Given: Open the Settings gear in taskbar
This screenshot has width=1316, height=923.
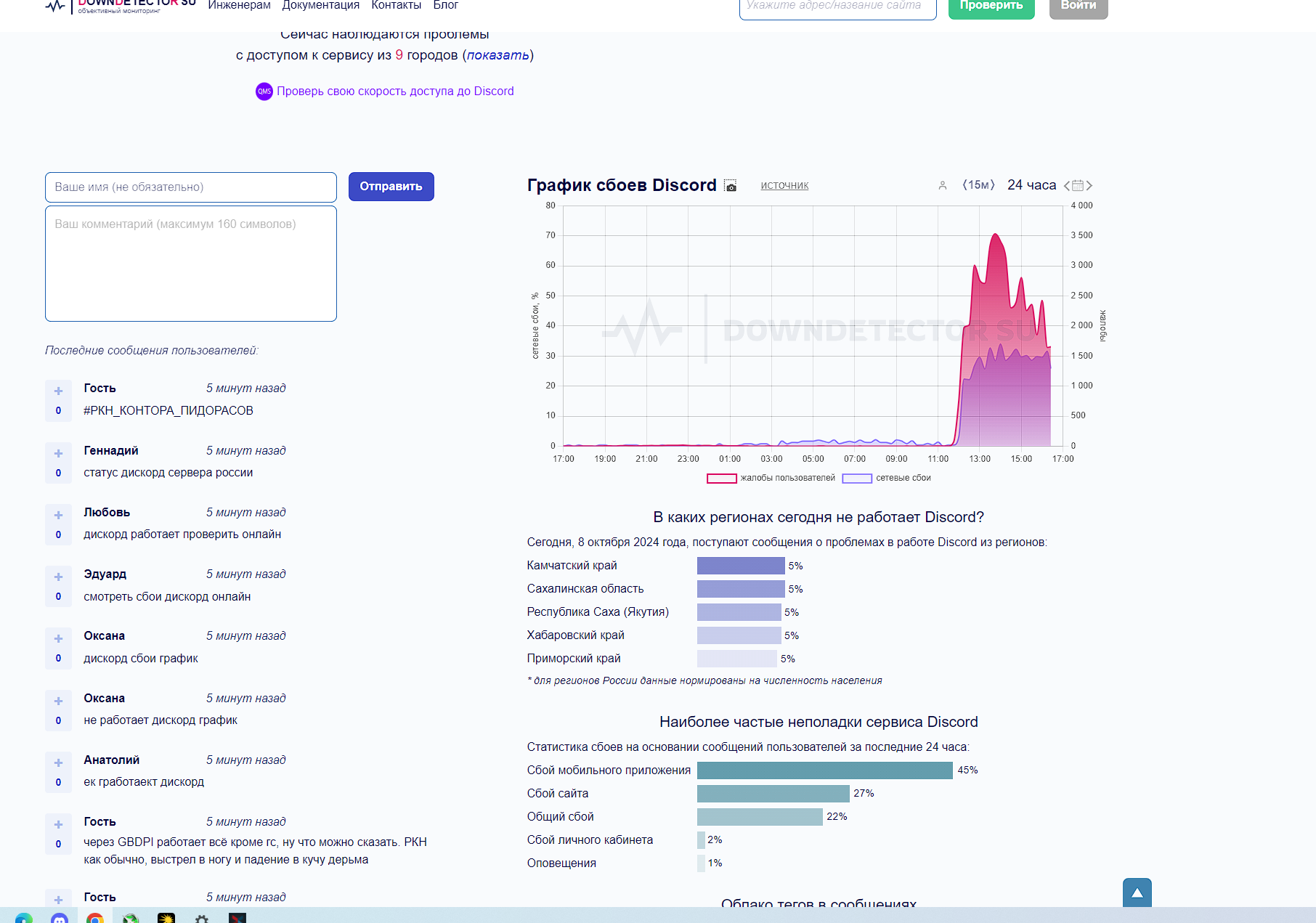Looking at the screenshot, I should (202, 918).
